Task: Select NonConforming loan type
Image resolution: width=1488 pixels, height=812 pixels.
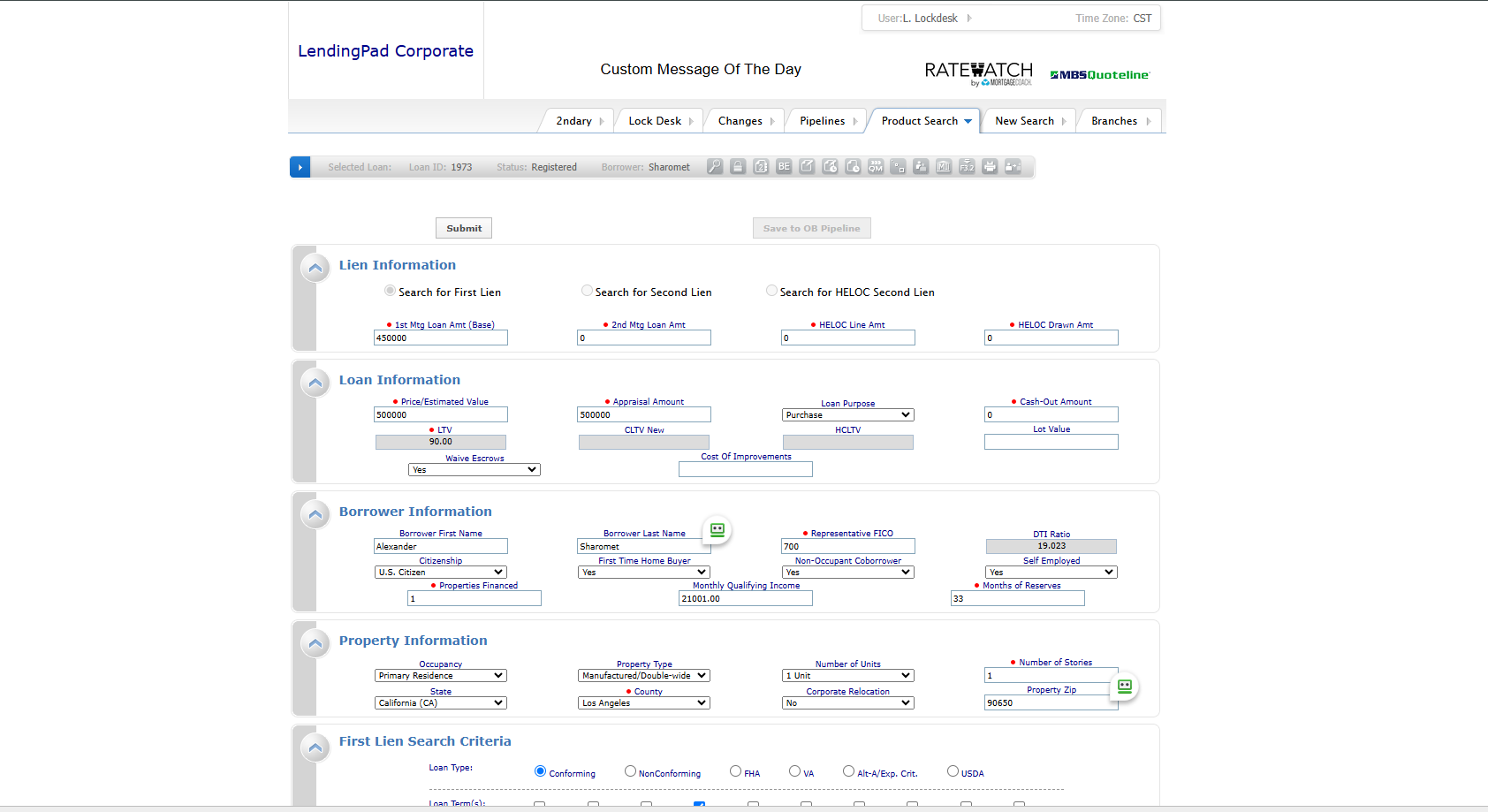Action: click(630, 771)
